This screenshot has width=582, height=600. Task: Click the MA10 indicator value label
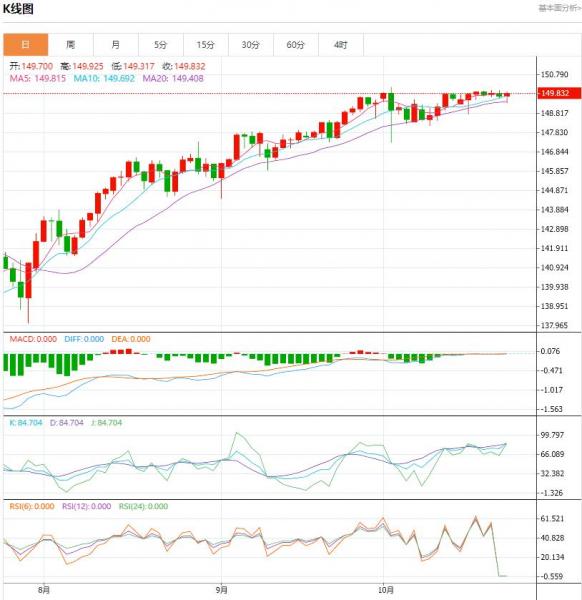tap(104, 78)
